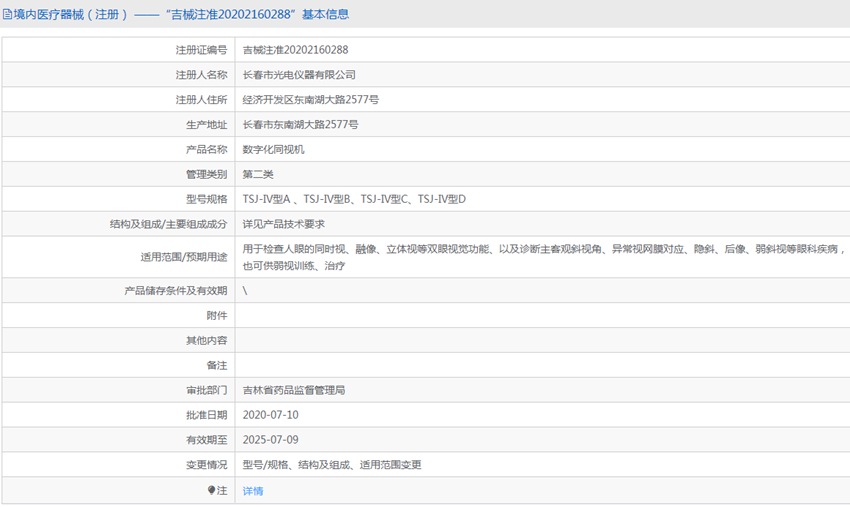850x507 pixels.
Task: Select product name 数字化同视机
Action: pos(273,149)
